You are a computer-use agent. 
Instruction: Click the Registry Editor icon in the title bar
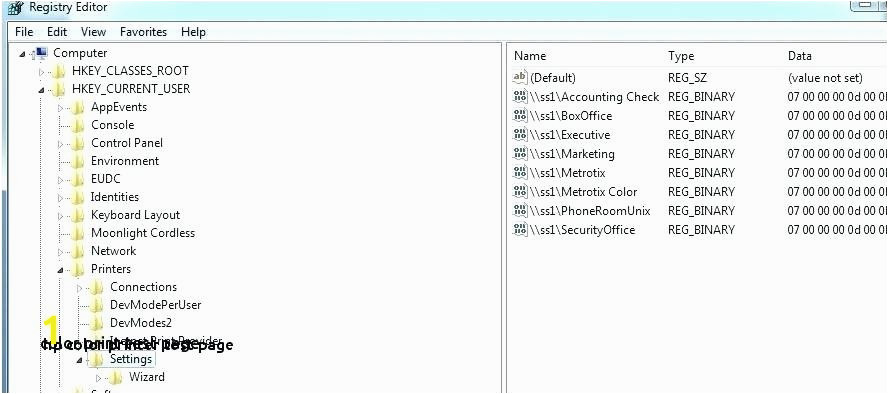point(15,8)
